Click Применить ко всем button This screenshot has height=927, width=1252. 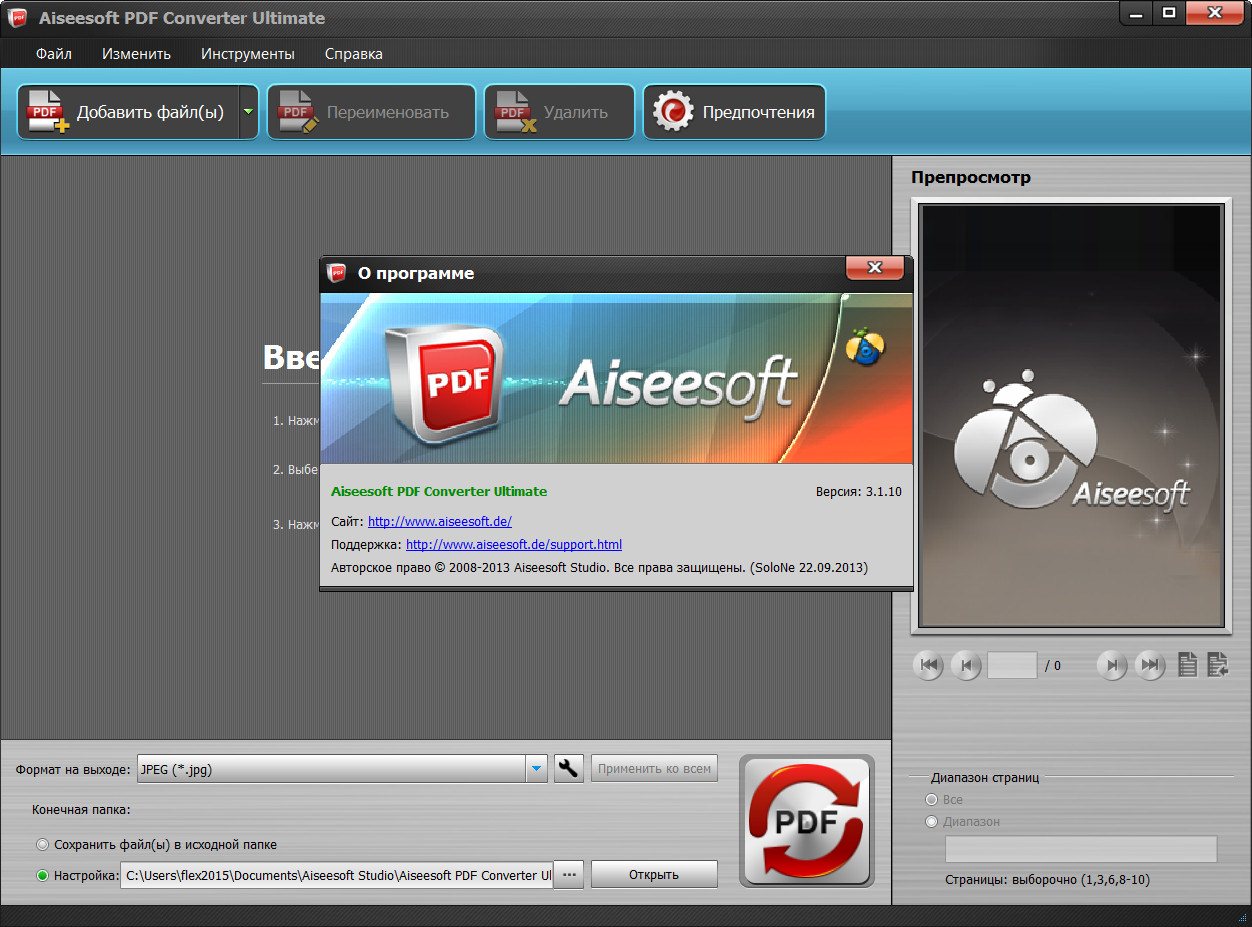click(655, 768)
